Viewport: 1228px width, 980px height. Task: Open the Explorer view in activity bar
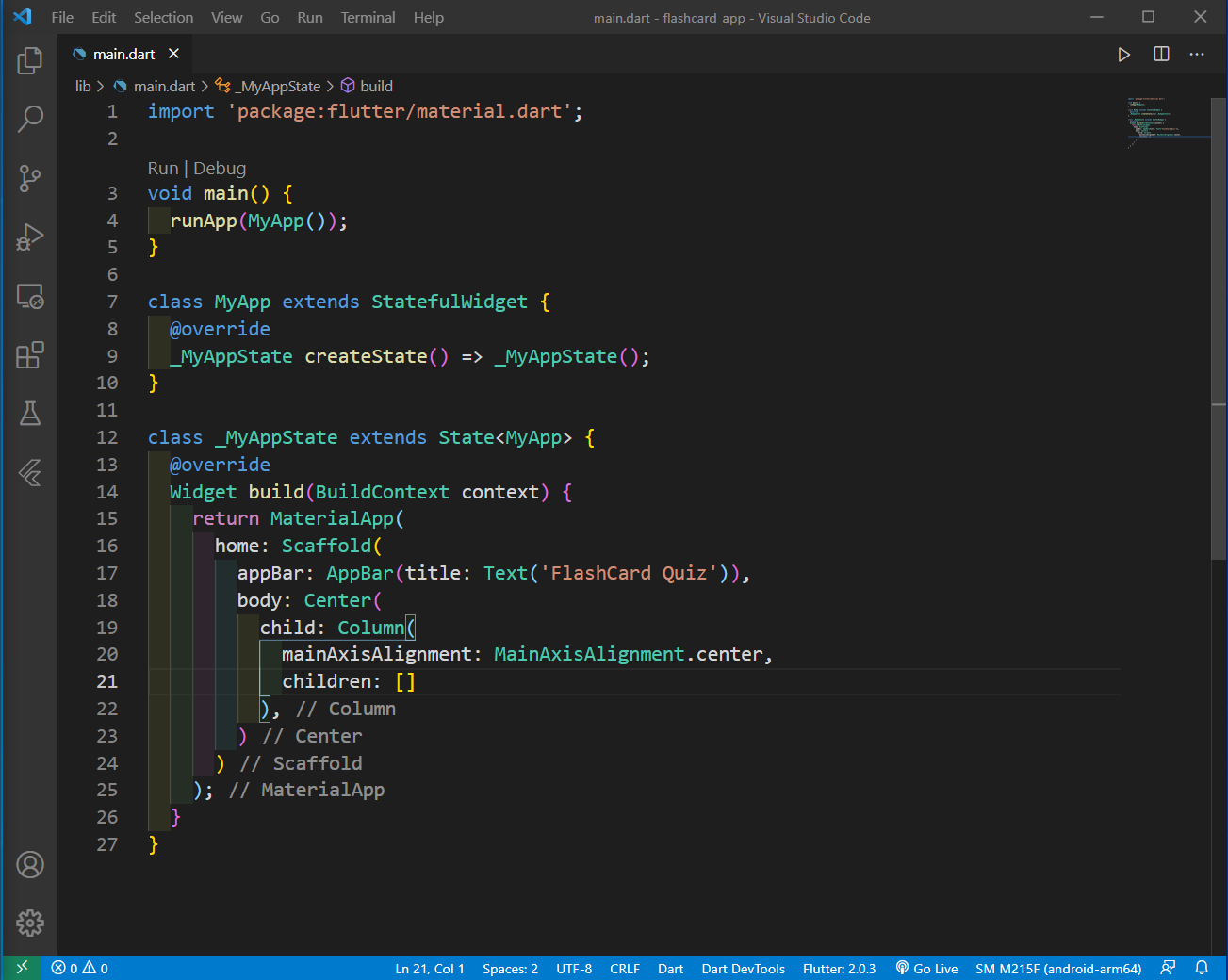click(30, 60)
